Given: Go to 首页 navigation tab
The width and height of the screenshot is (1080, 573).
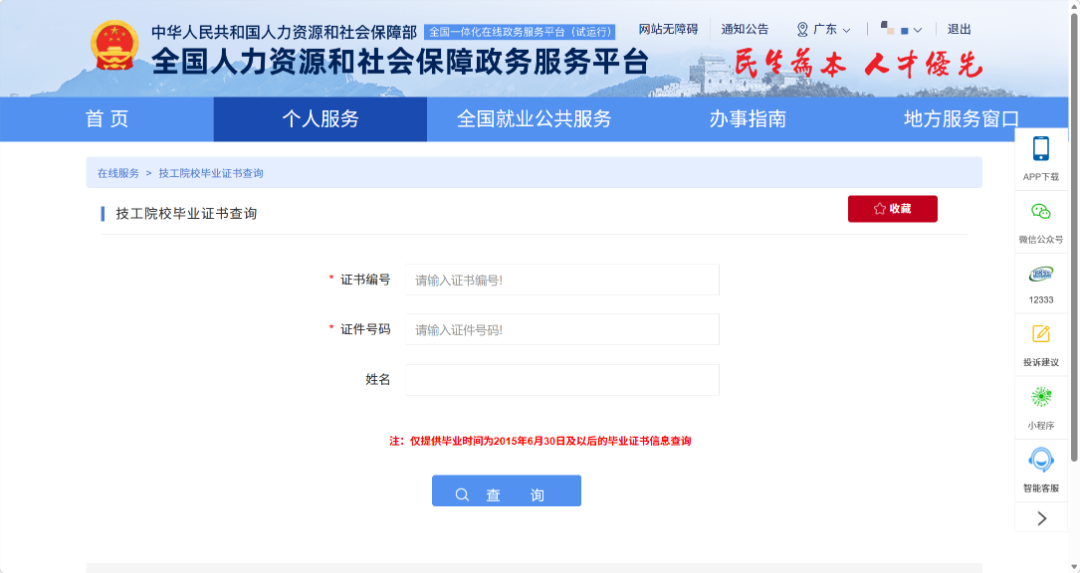Looking at the screenshot, I should [107, 119].
